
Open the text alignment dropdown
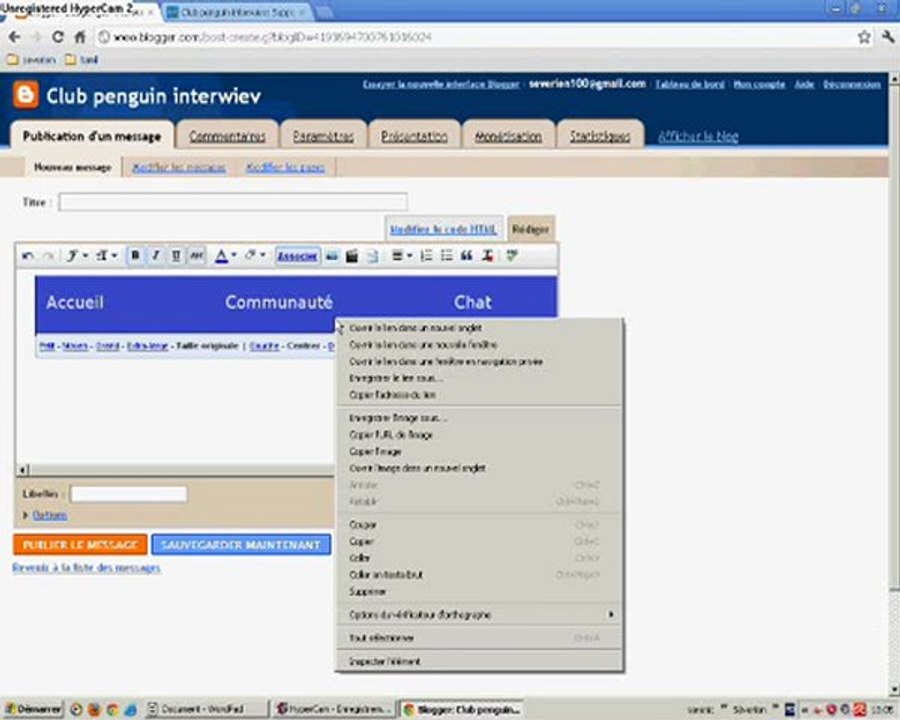[x=402, y=256]
